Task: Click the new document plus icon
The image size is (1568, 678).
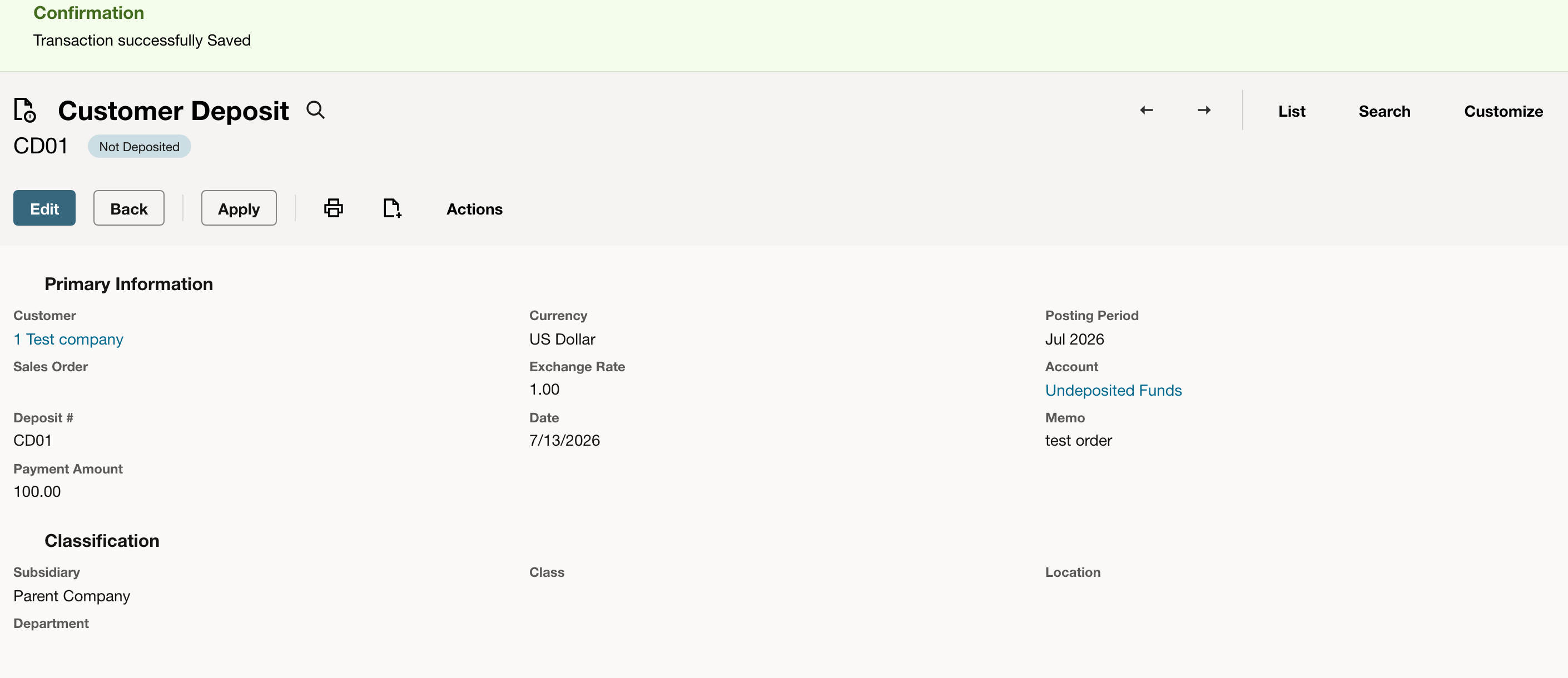Action: tap(392, 208)
